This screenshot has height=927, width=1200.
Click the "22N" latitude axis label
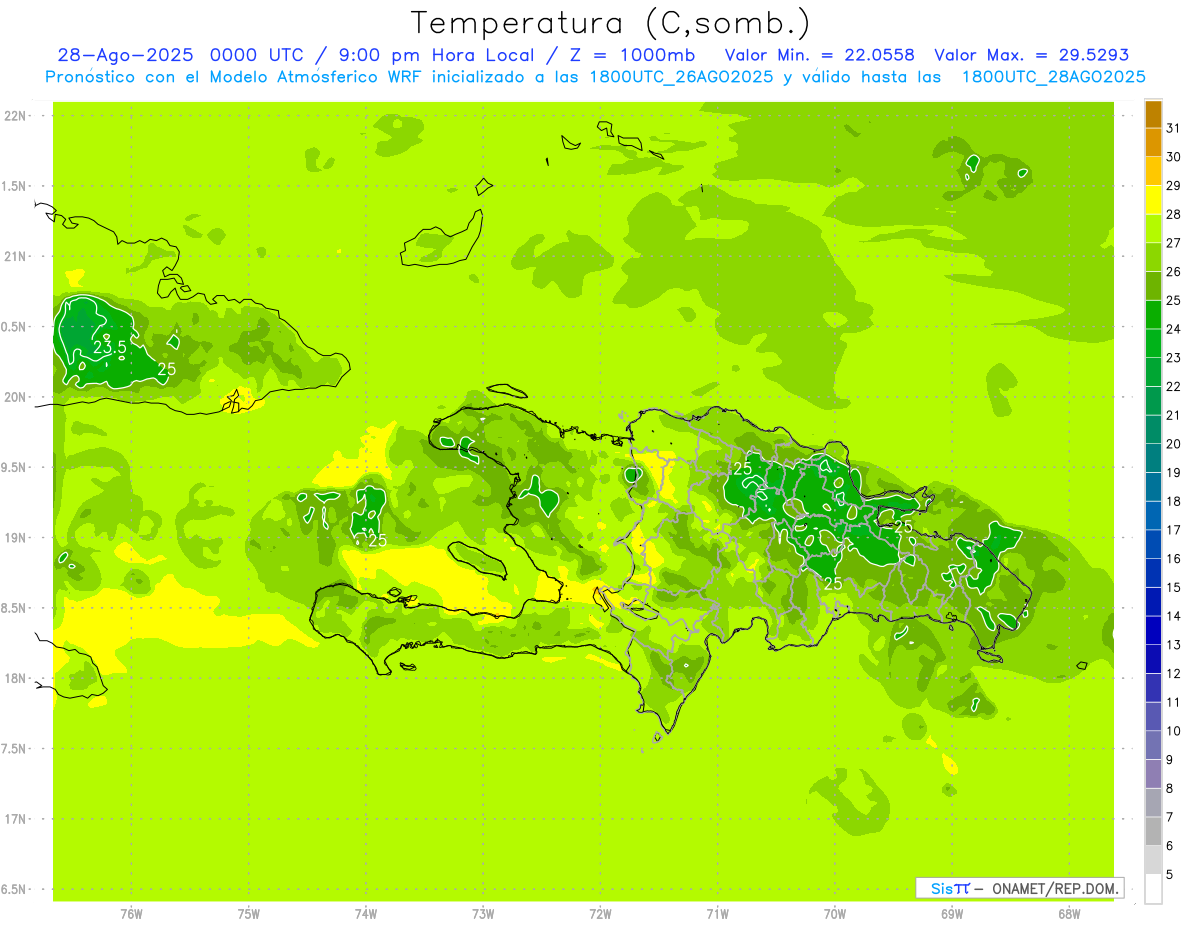14,116
